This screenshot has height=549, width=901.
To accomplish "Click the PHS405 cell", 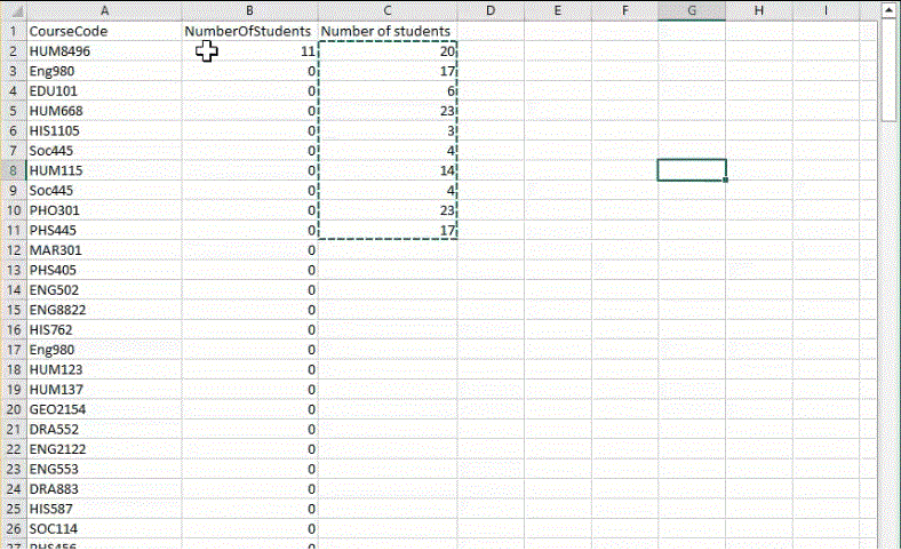I will tap(104, 270).
